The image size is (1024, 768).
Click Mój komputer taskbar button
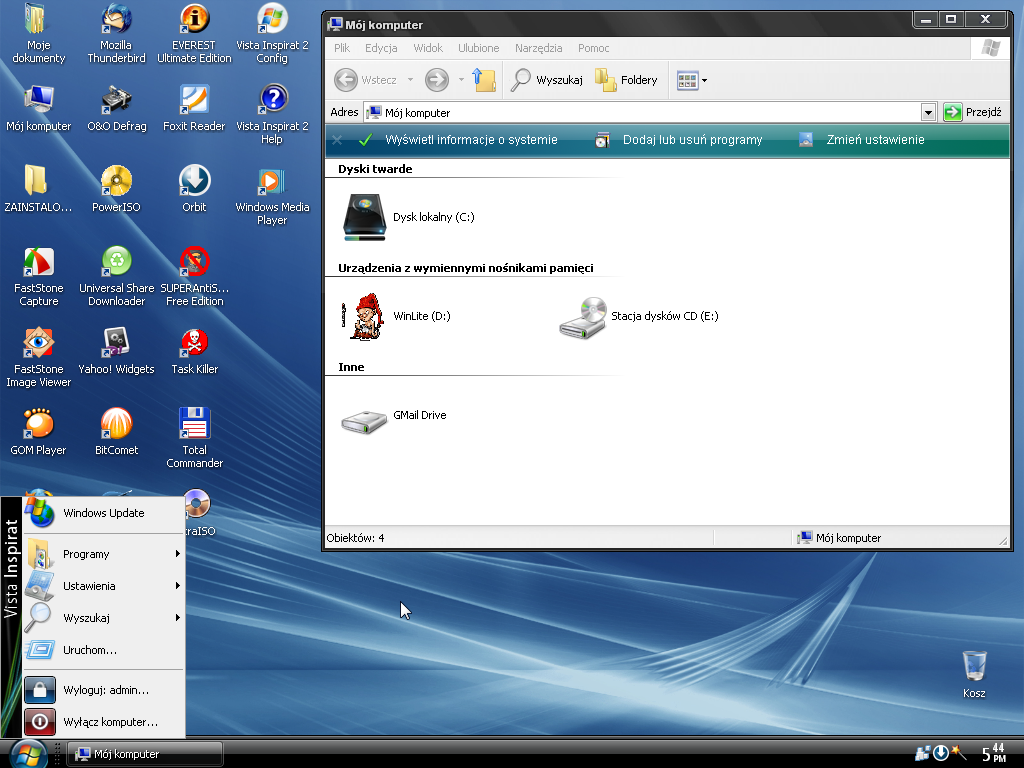[144, 754]
